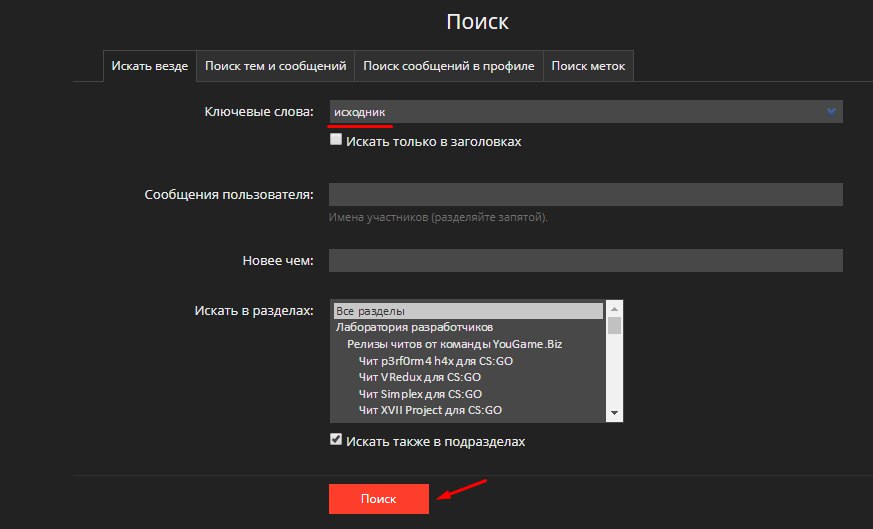Viewport: 873px width, 529px height.
Task: Enable Искать только в заголовках checkbox
Action: 336,141
